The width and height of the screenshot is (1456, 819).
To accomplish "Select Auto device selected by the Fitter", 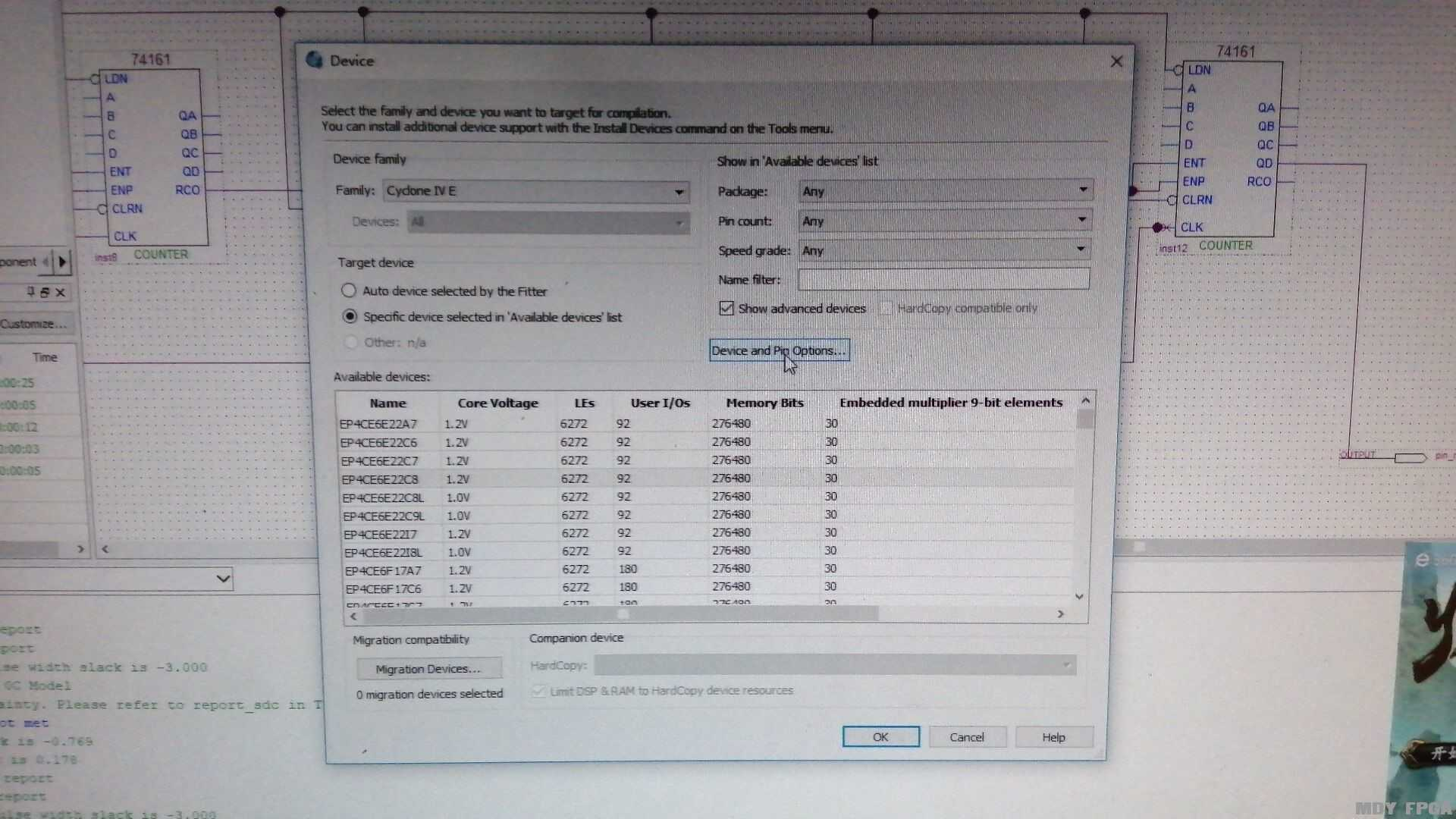I will point(349,290).
